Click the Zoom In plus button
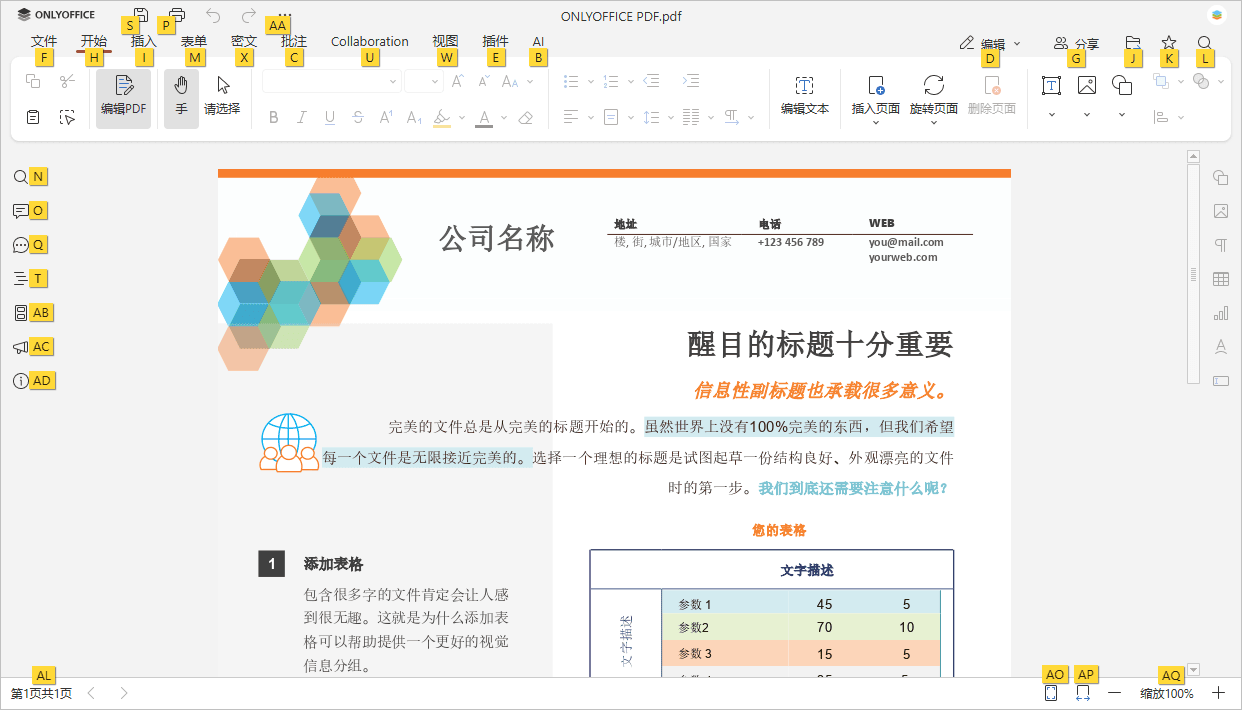Image resolution: width=1242 pixels, height=710 pixels. pos(1218,693)
